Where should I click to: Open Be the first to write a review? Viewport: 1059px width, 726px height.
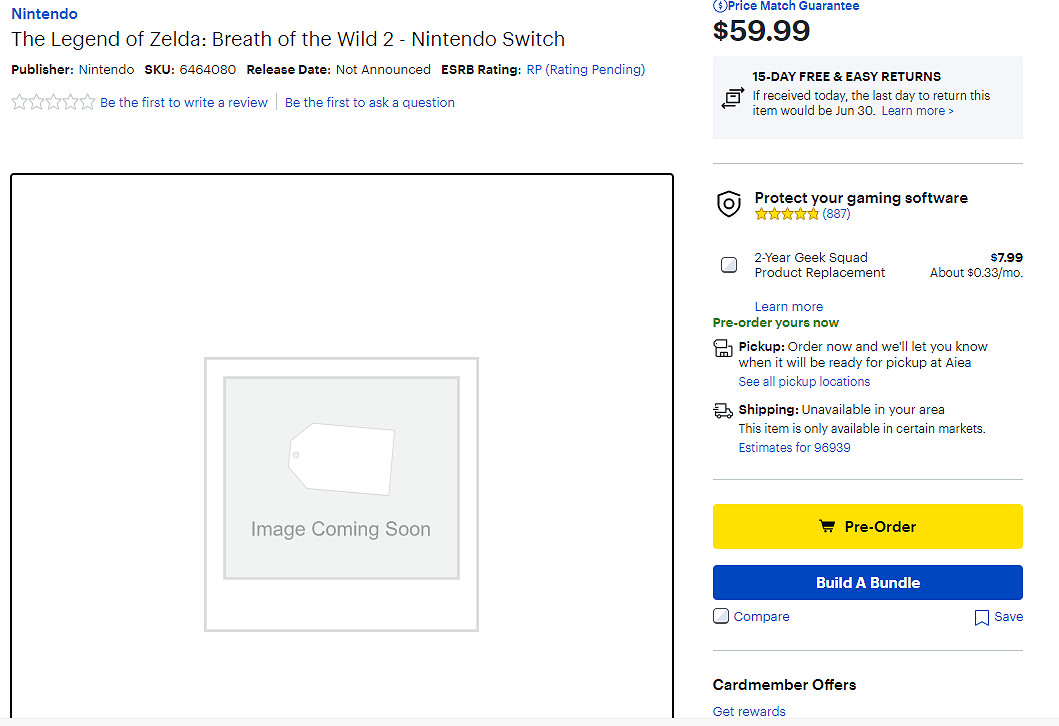(x=184, y=102)
